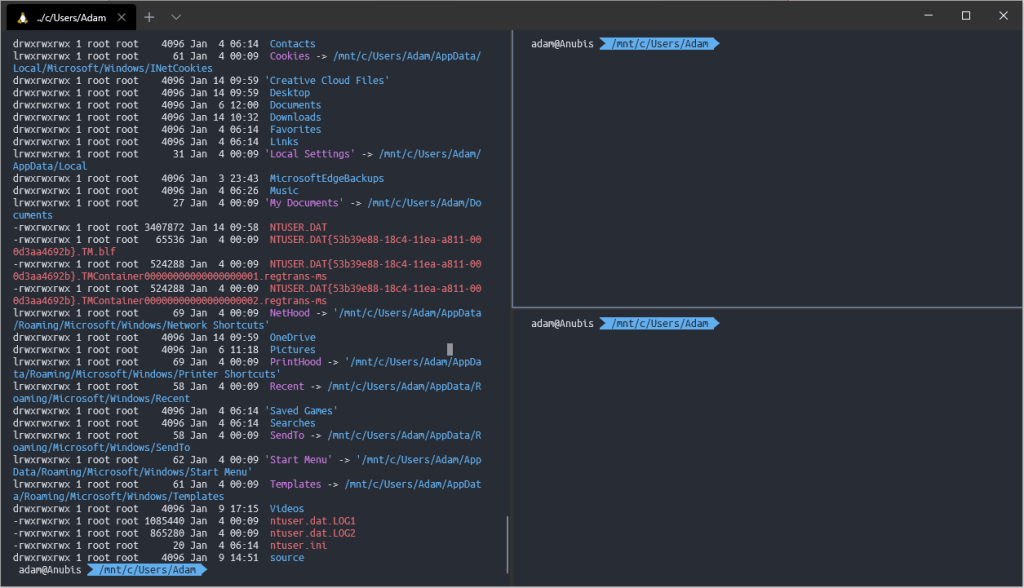Maximize the terminal window

pyautogui.click(x=966, y=15)
